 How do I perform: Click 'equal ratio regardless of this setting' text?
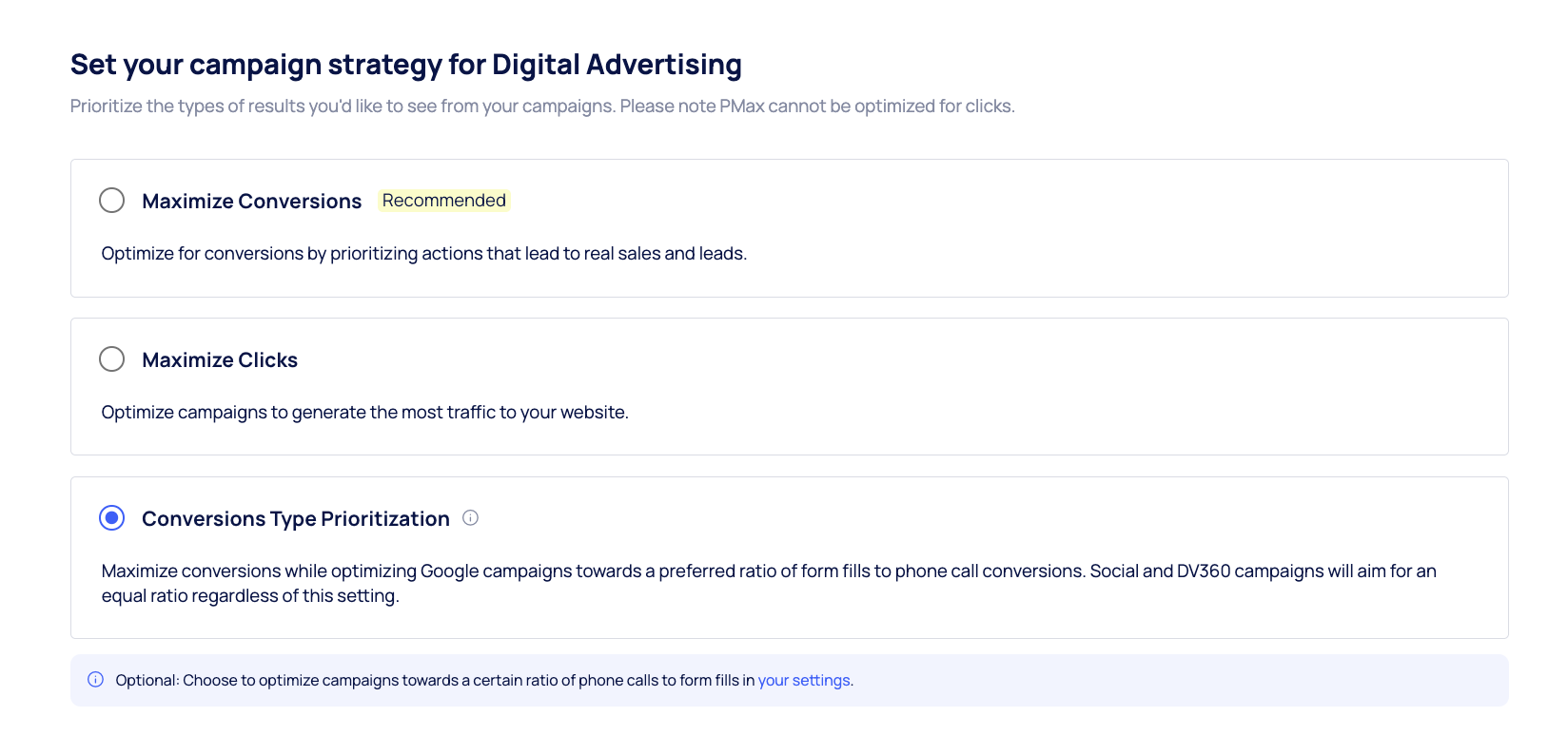[250, 596]
